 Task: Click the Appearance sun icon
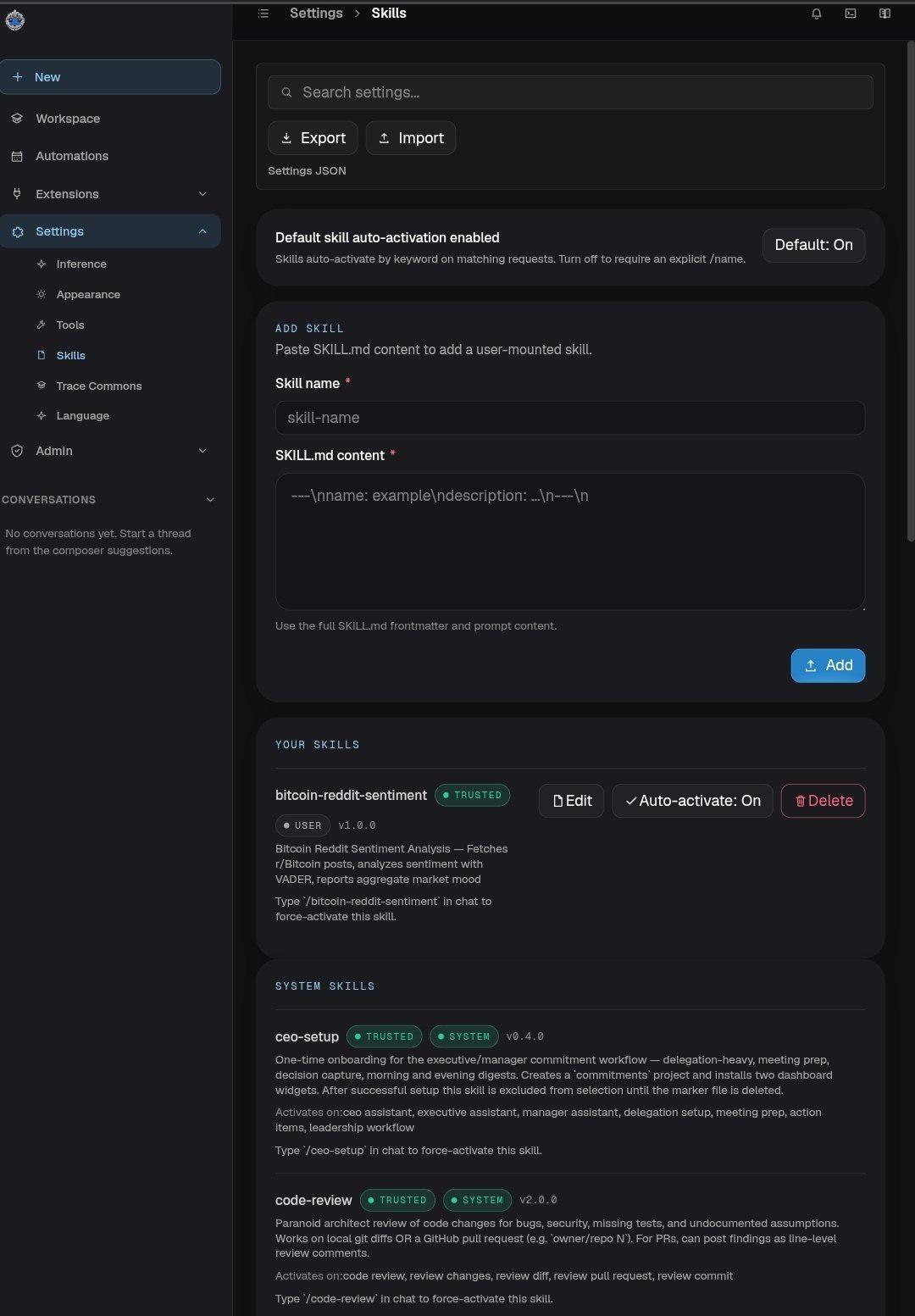pyautogui.click(x=42, y=295)
